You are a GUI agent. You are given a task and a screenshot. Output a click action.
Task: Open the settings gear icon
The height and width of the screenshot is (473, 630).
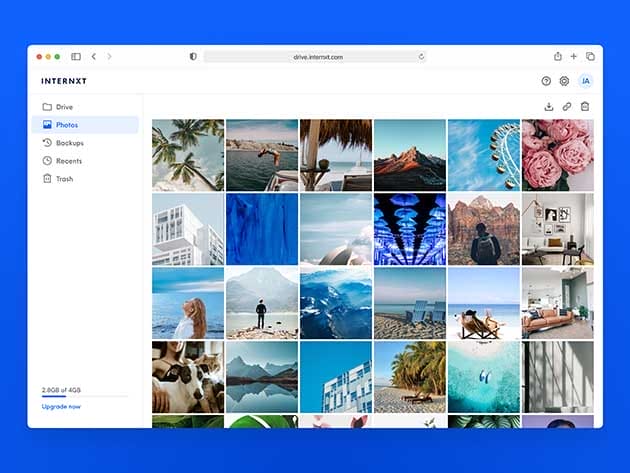click(x=564, y=81)
